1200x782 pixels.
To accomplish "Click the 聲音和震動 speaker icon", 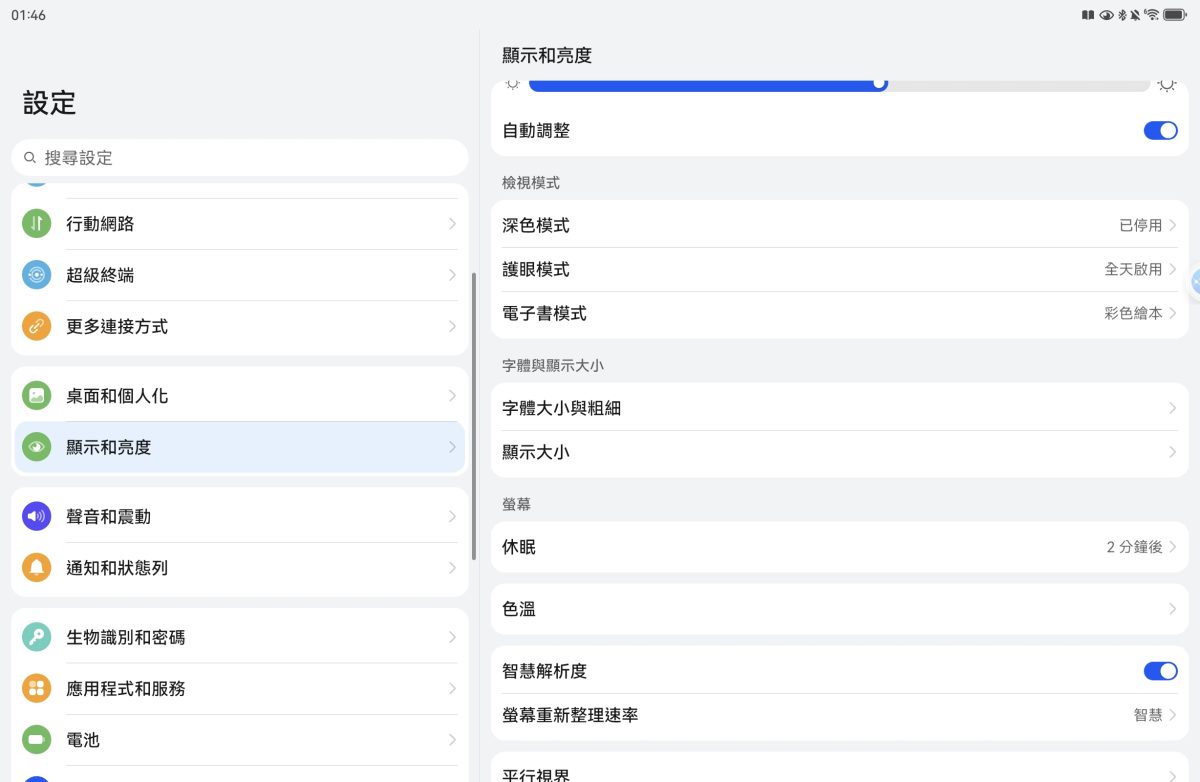I will (37, 517).
